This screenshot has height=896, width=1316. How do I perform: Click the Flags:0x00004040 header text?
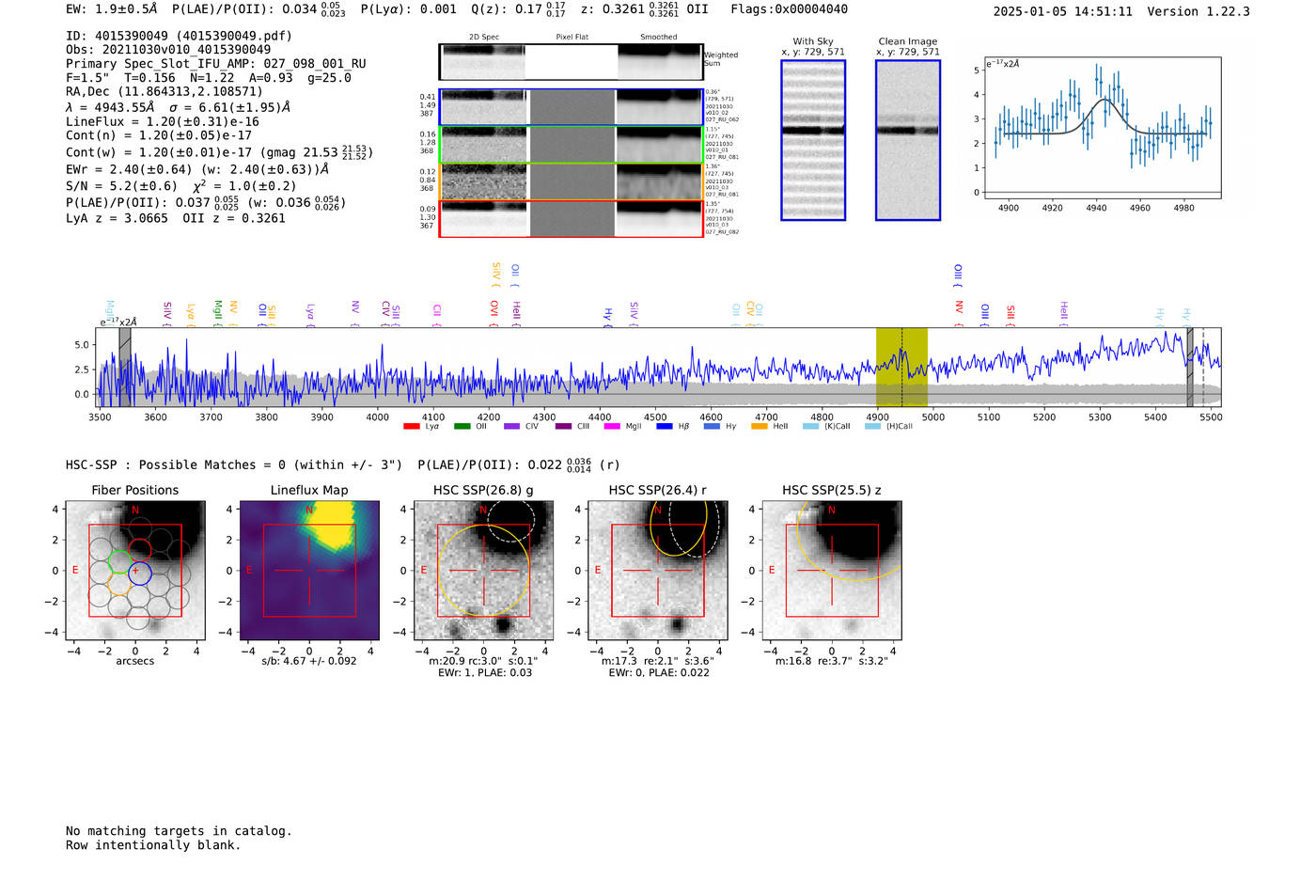(789, 9)
